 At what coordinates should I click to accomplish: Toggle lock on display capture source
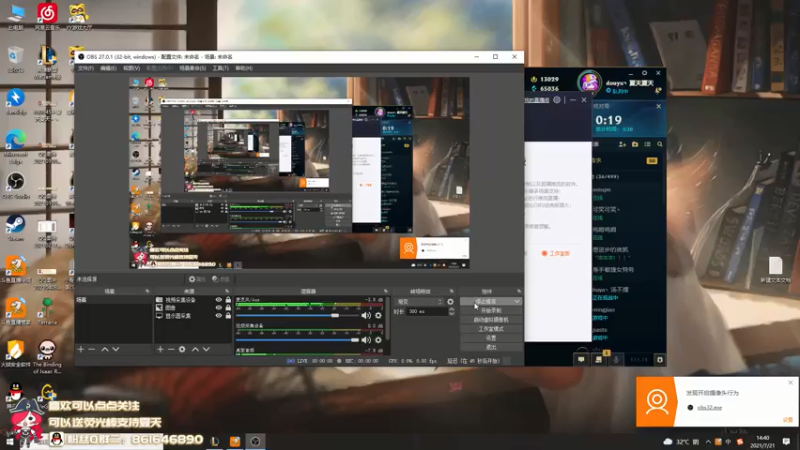[x=228, y=316]
